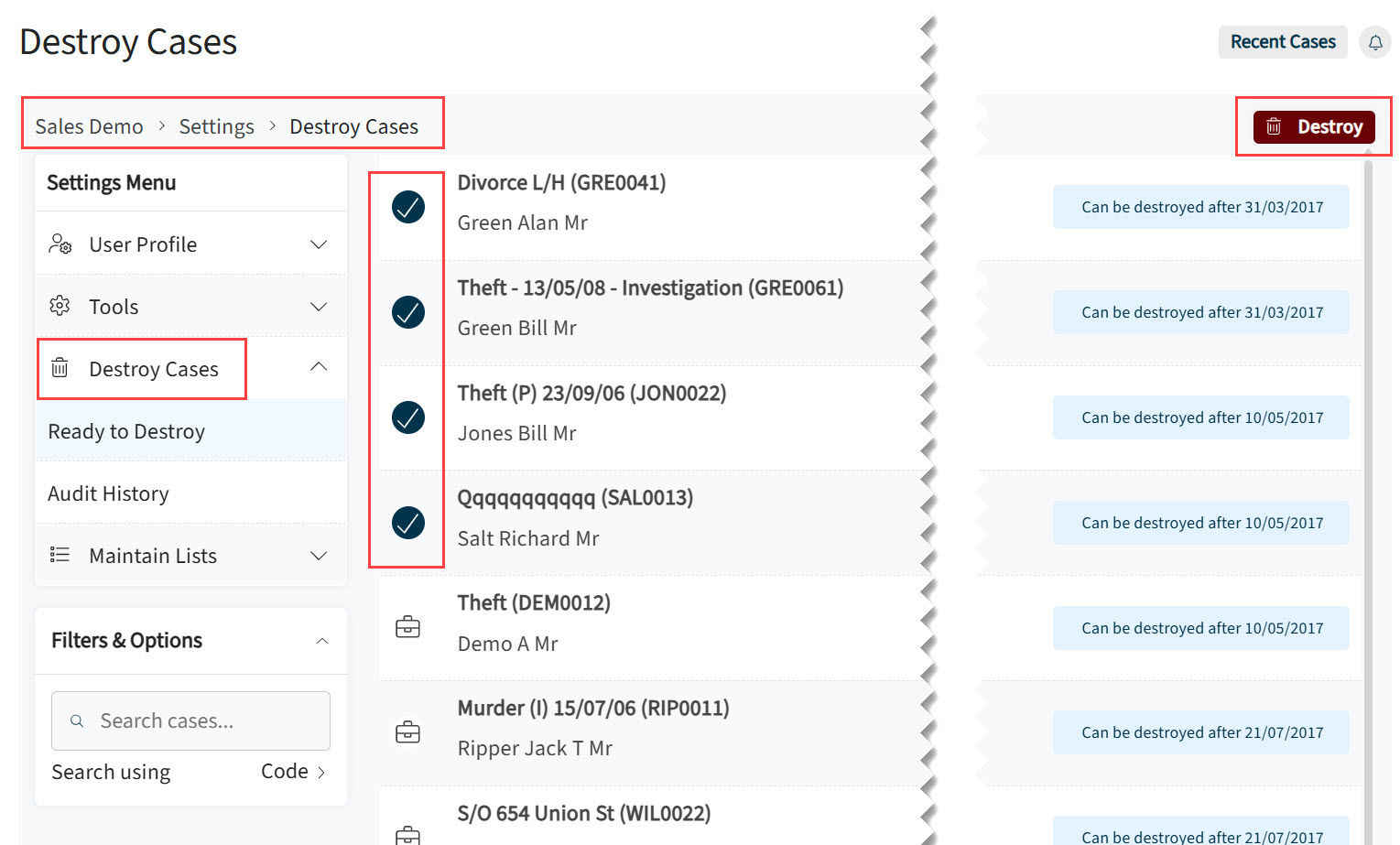Click destroy-date badge for SAL0013 case

pyautogui.click(x=1201, y=523)
